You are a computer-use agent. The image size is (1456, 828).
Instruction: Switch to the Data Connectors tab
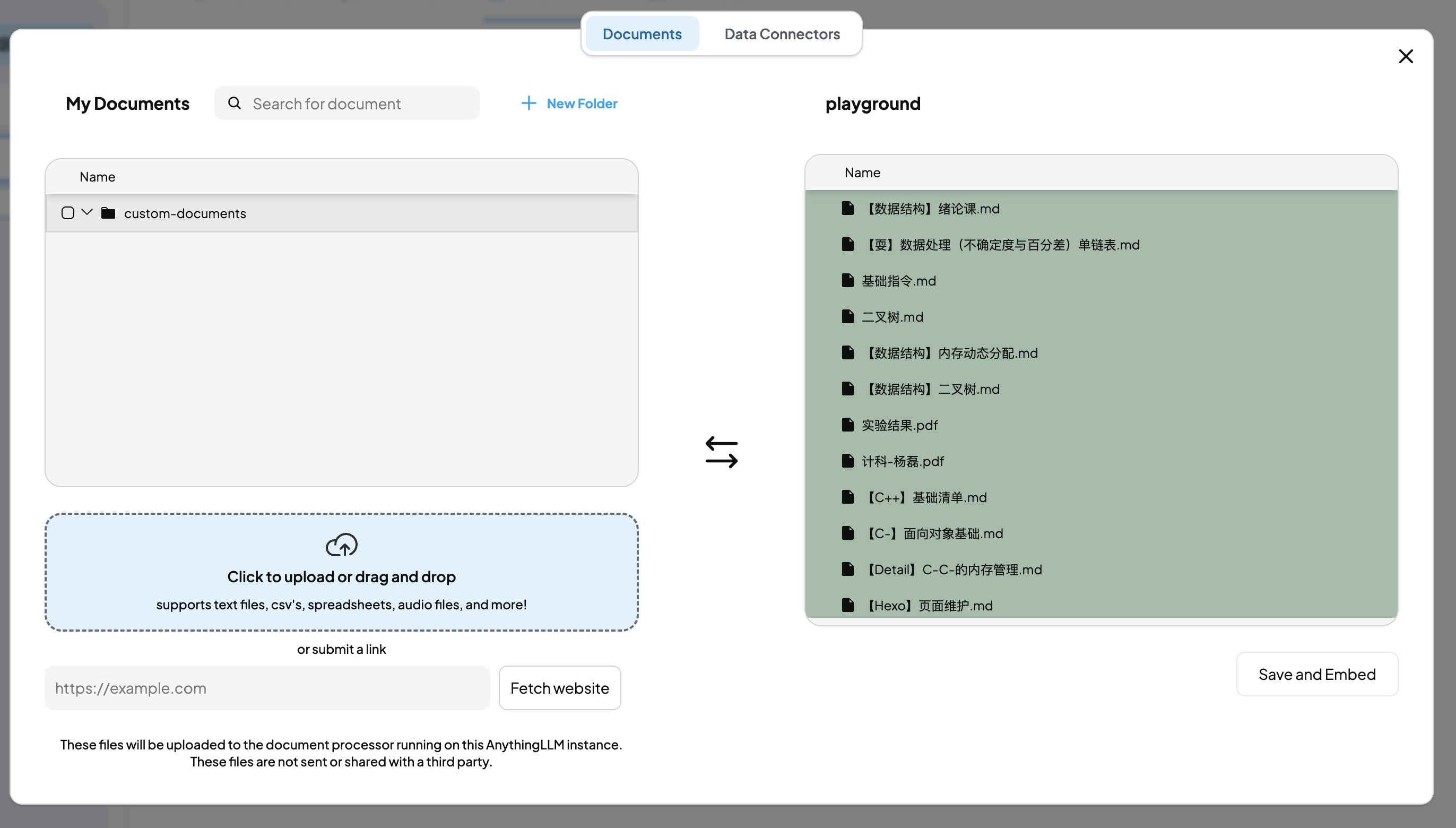point(782,33)
